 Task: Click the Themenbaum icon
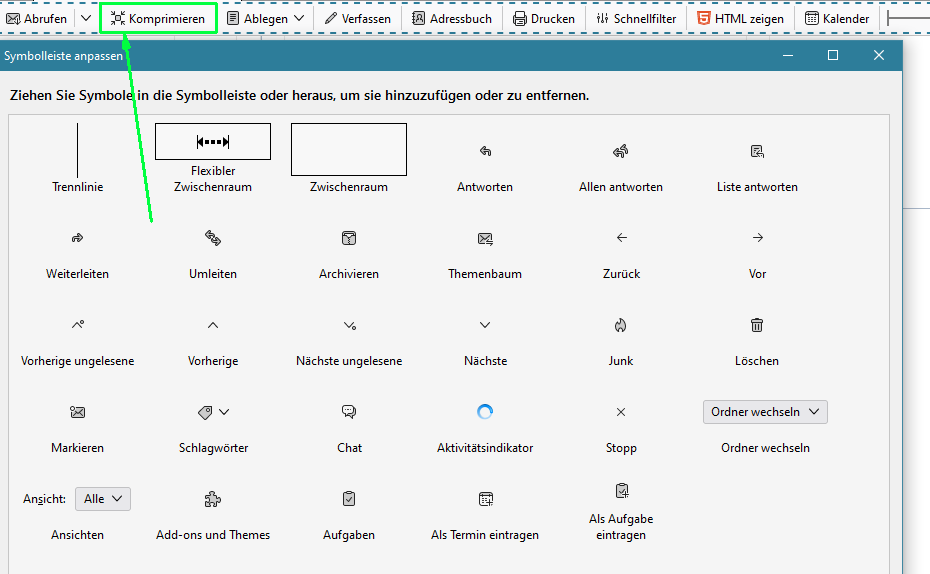(x=485, y=238)
